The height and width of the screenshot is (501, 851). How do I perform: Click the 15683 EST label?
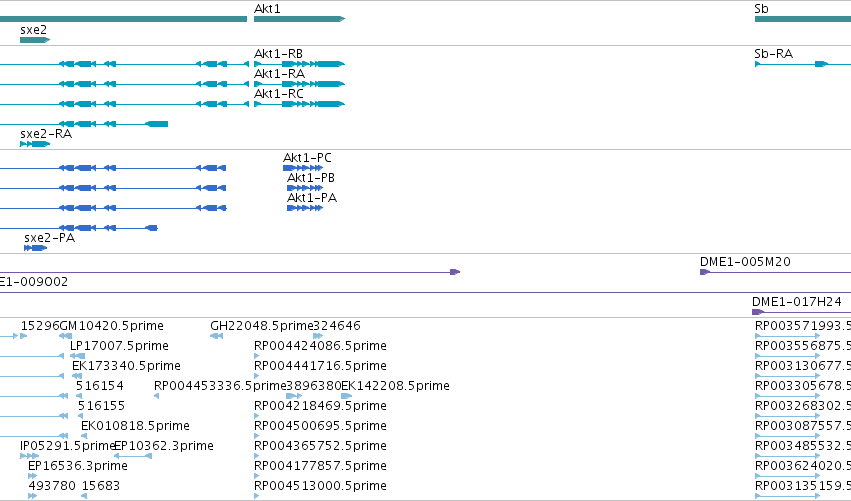(100, 486)
